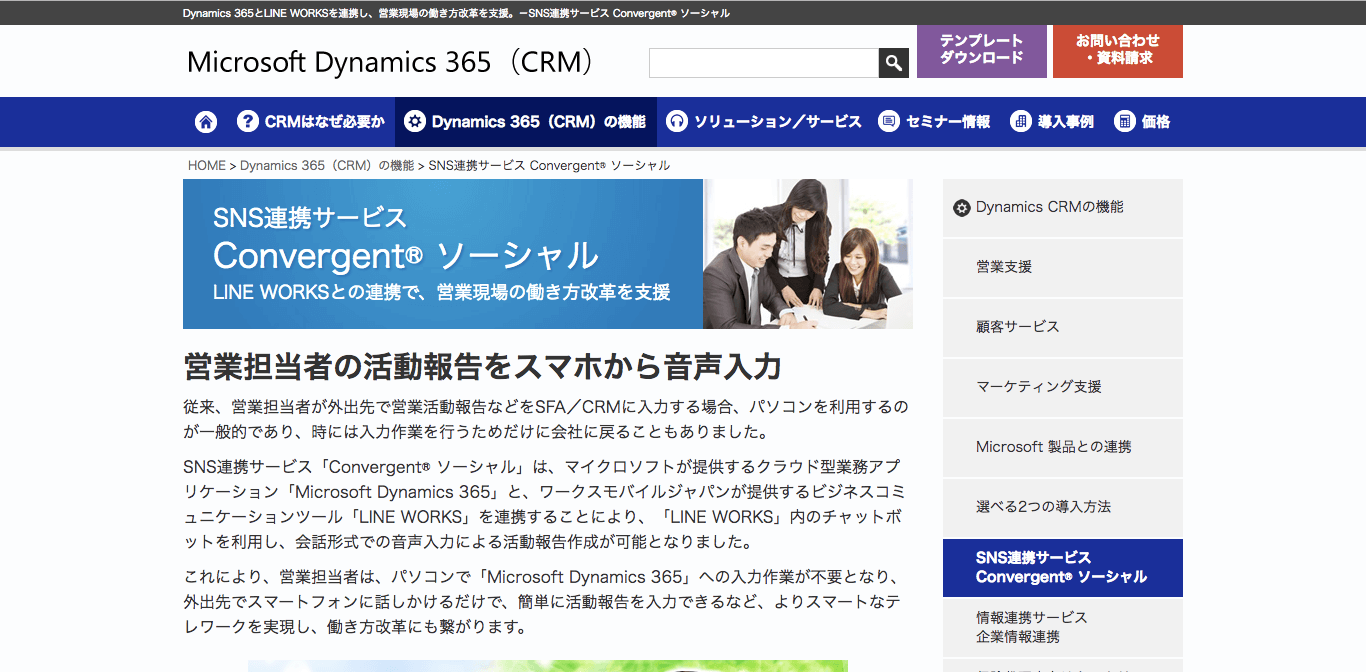Click the home icon in navigation bar
Image resolution: width=1366 pixels, height=672 pixels.
coord(206,122)
